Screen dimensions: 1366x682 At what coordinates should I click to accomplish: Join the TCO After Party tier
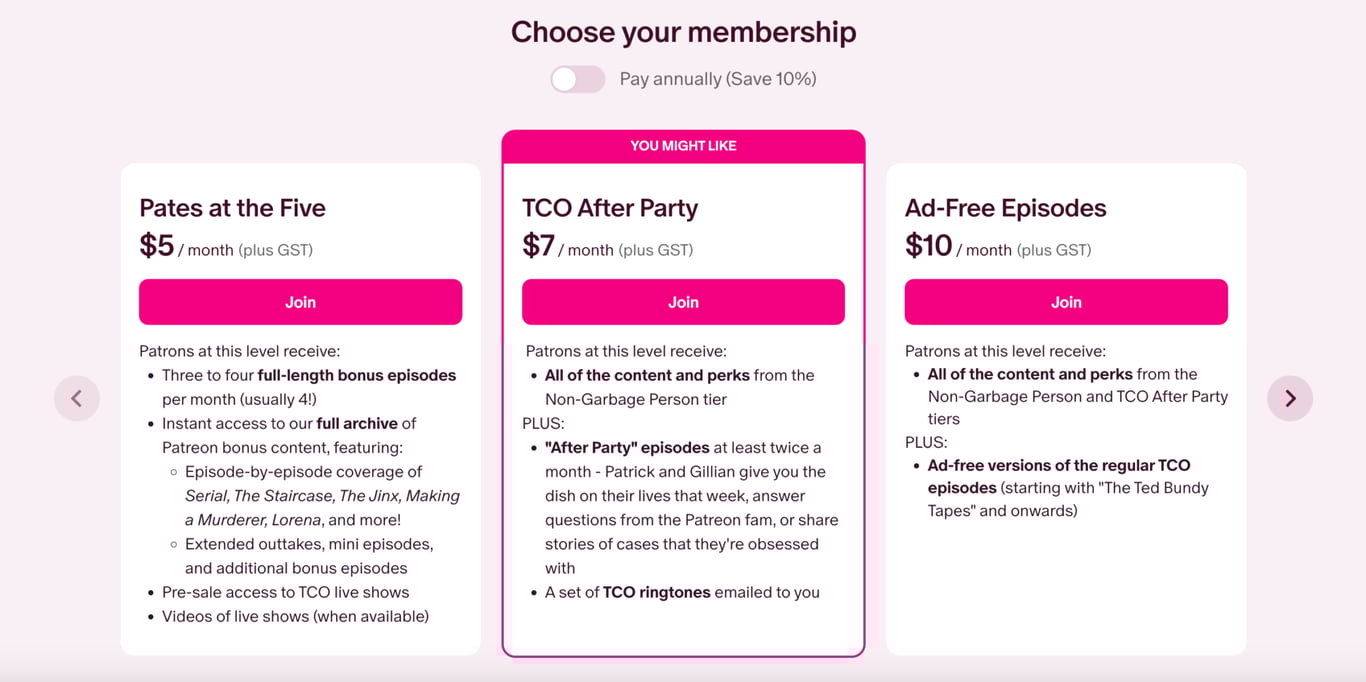point(683,302)
